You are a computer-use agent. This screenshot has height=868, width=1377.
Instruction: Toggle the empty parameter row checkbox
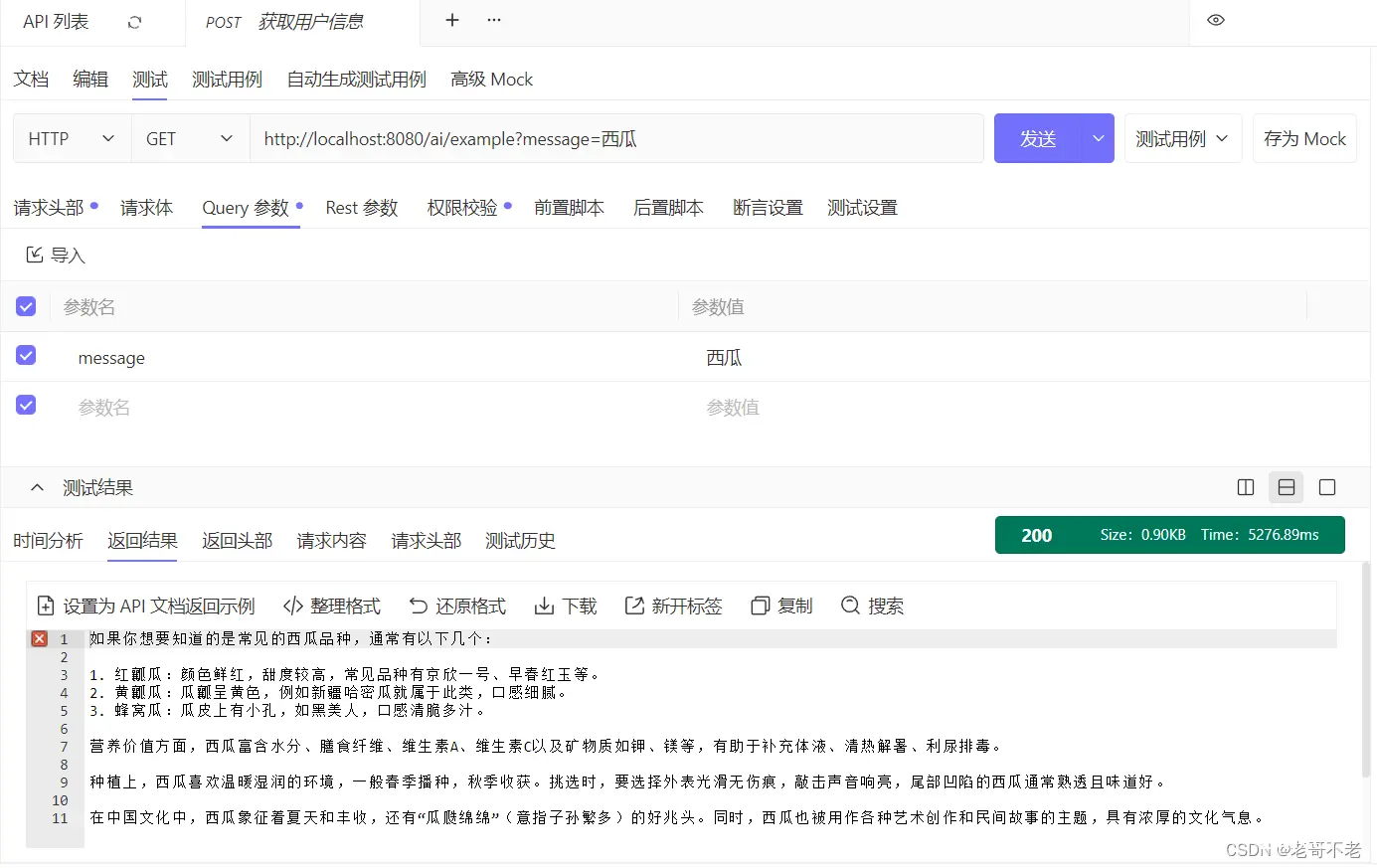click(26, 405)
